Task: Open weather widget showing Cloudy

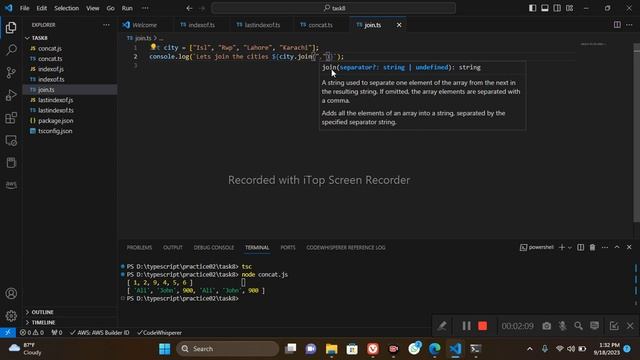Action: point(26,349)
